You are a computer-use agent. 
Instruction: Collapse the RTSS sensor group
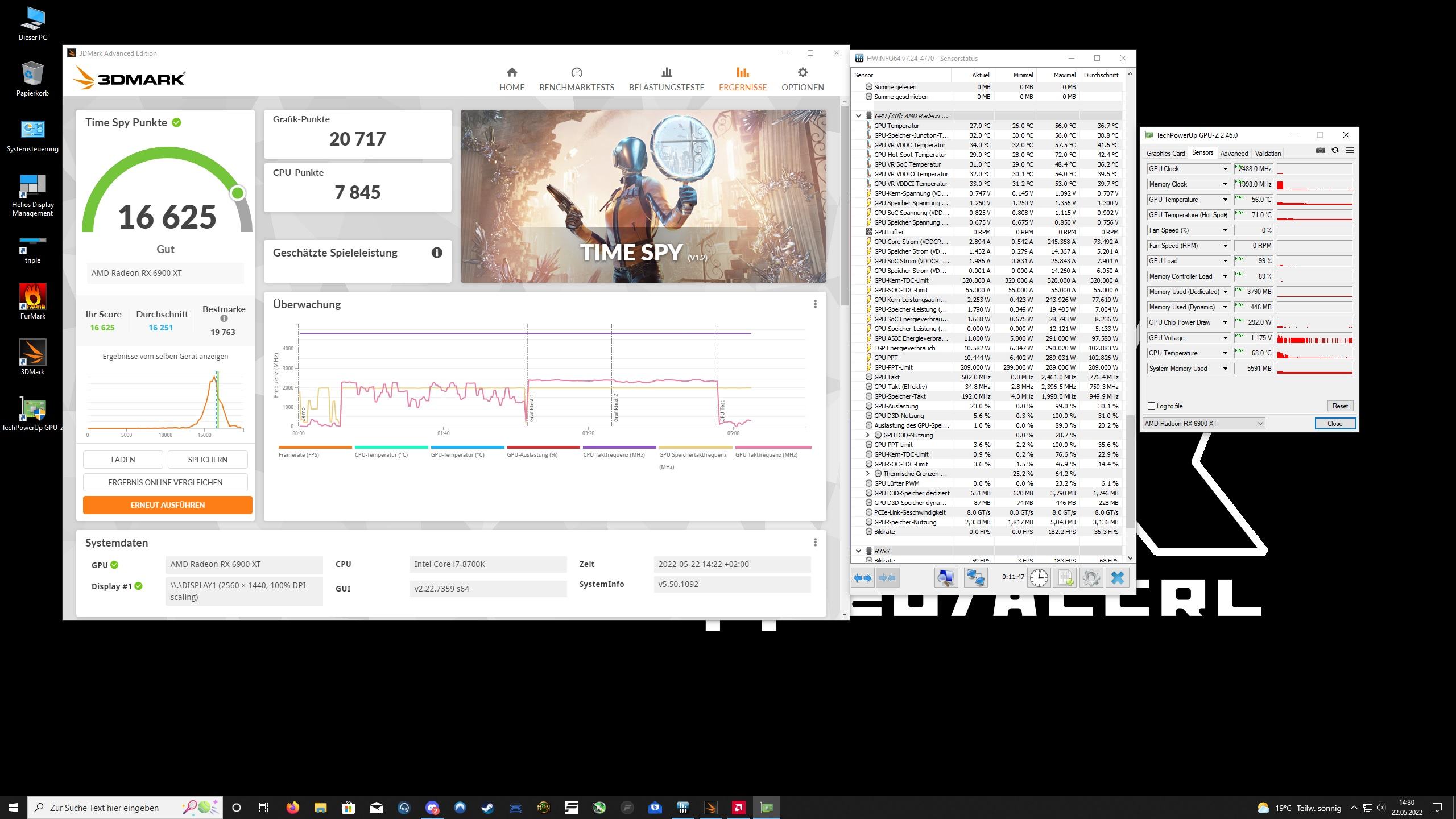pyautogui.click(x=858, y=551)
